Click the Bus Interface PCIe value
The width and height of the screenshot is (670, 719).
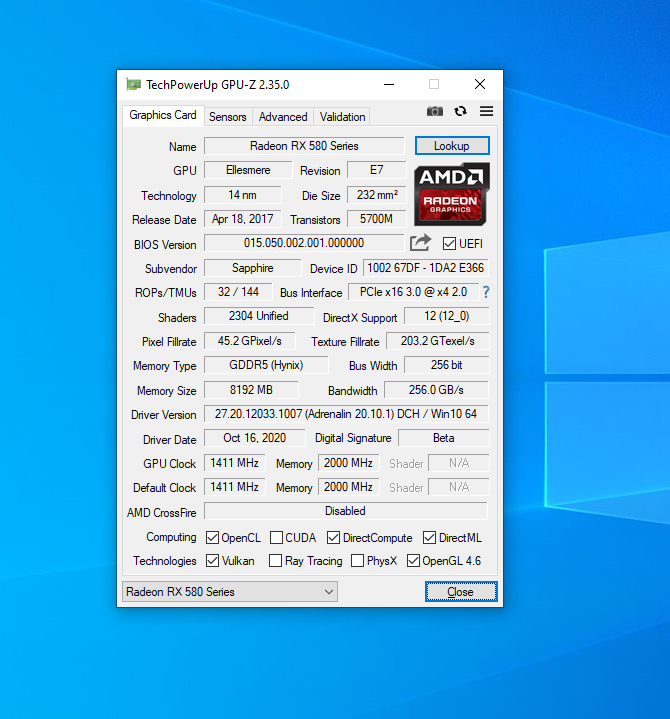coord(413,292)
